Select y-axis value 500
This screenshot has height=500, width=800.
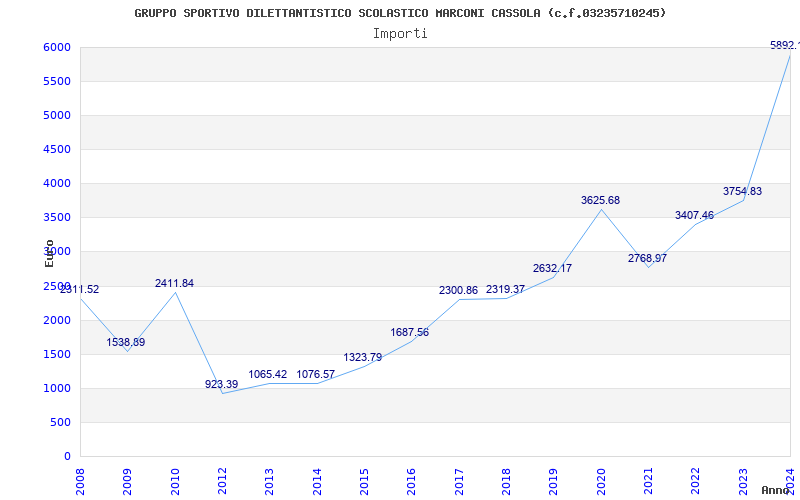tap(61, 423)
